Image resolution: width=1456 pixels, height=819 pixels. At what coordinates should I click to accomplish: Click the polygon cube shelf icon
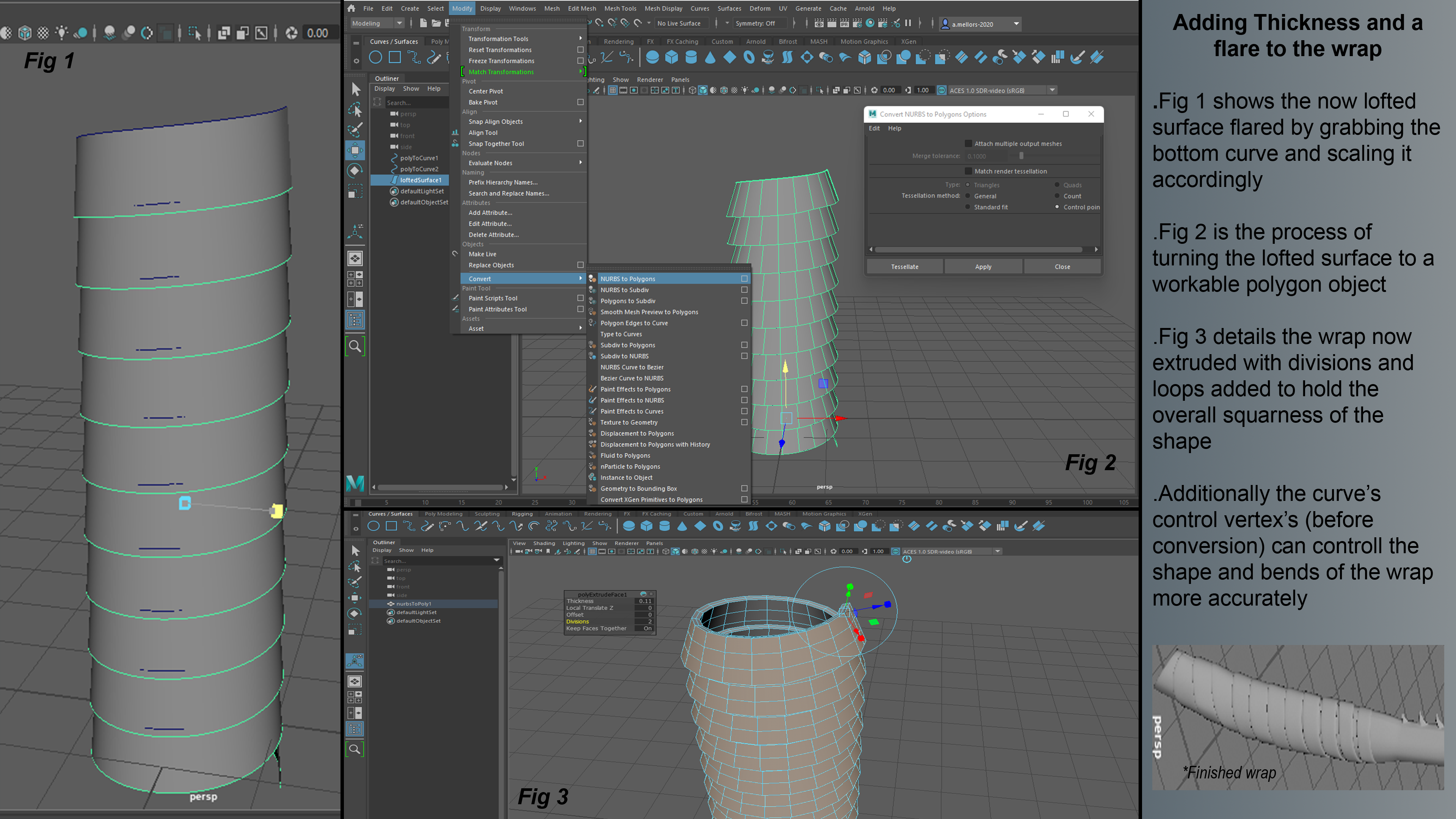click(672, 57)
